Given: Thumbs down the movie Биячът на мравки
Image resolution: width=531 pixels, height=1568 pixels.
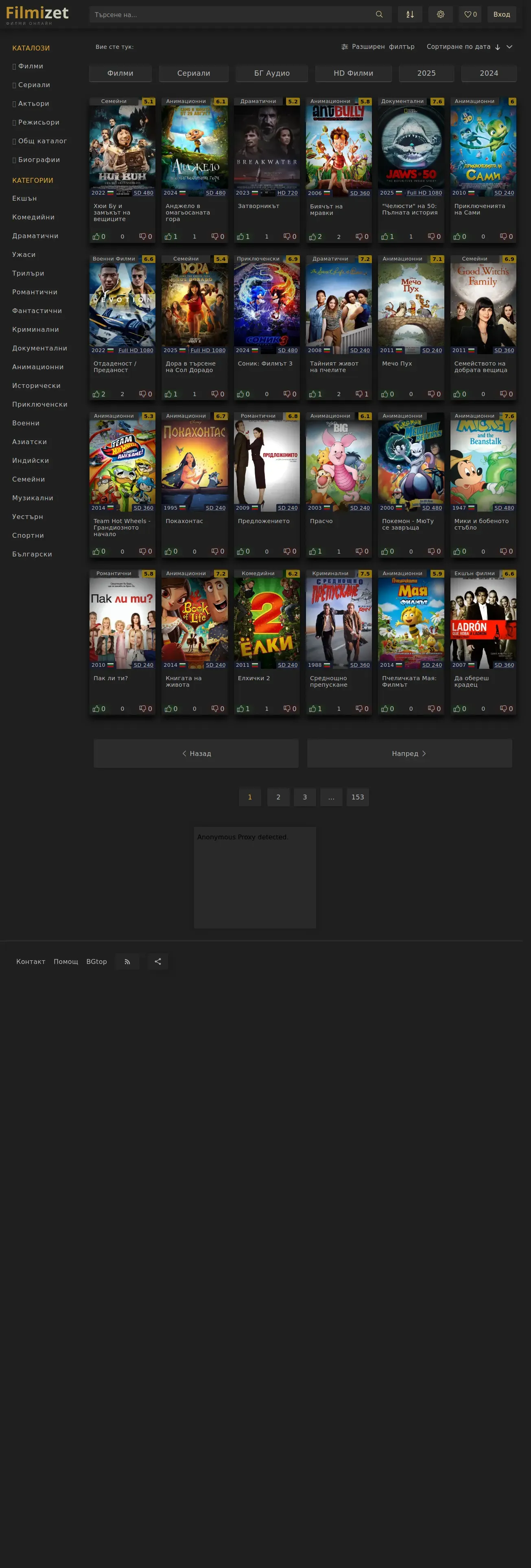Looking at the screenshot, I should (359, 237).
